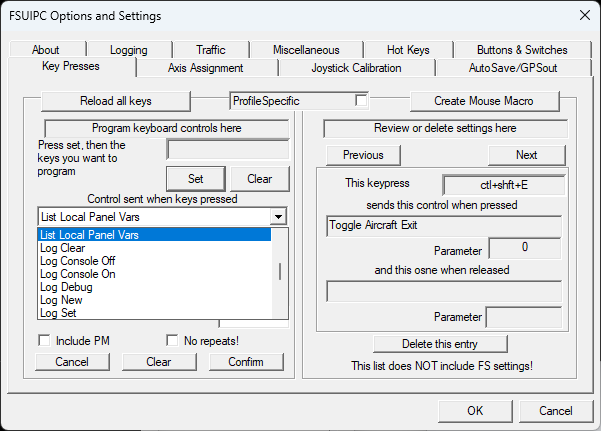Image resolution: width=601 pixels, height=431 pixels.
Task: Click Cancel at dialog bottom right
Action: (556, 411)
